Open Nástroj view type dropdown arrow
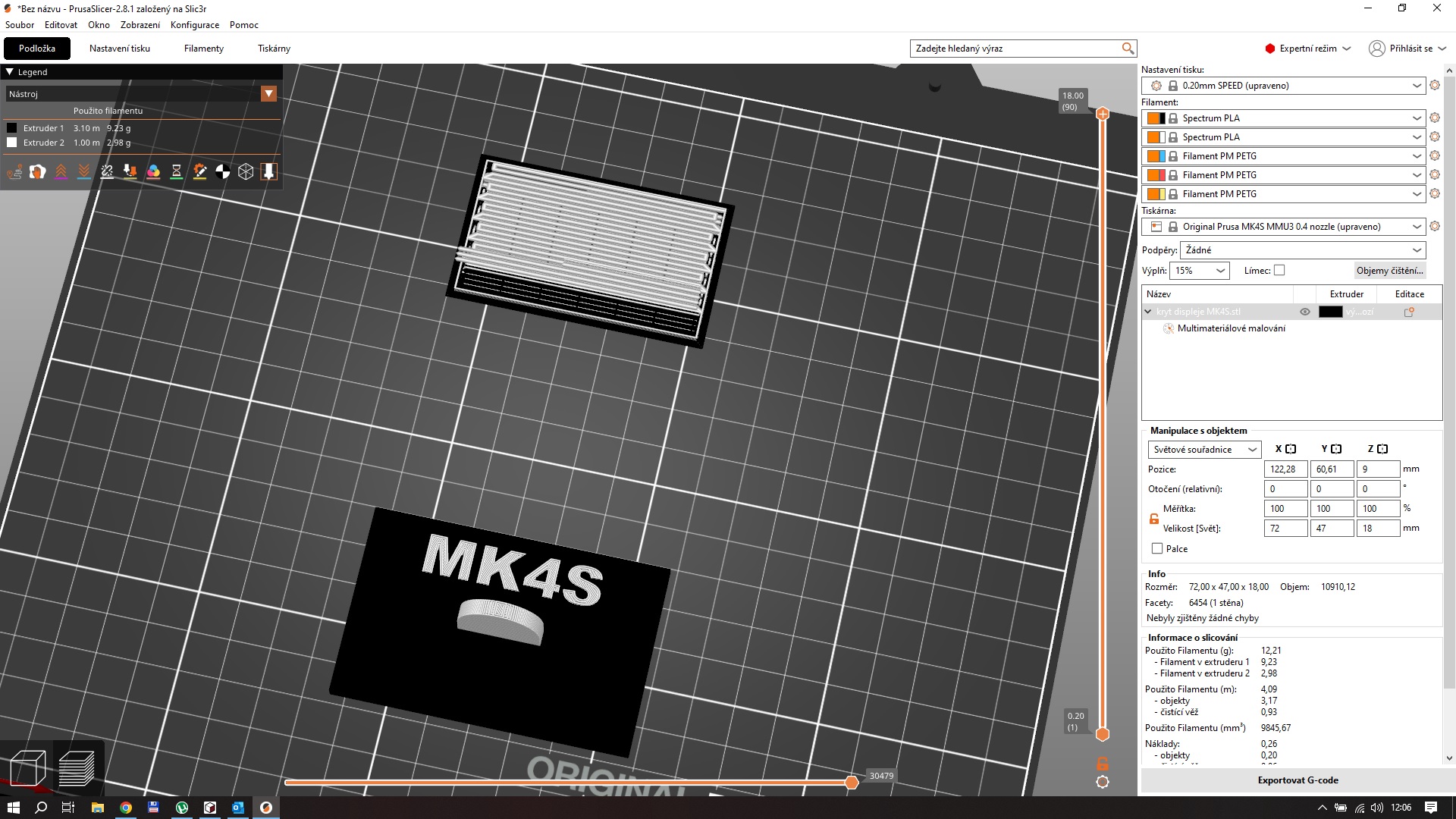The height and width of the screenshot is (819, 1456). tap(268, 94)
